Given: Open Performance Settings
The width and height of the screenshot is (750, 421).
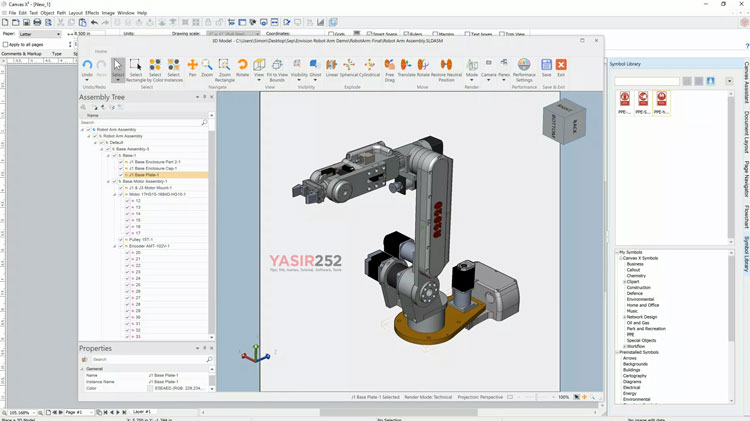Looking at the screenshot, I should (x=524, y=67).
